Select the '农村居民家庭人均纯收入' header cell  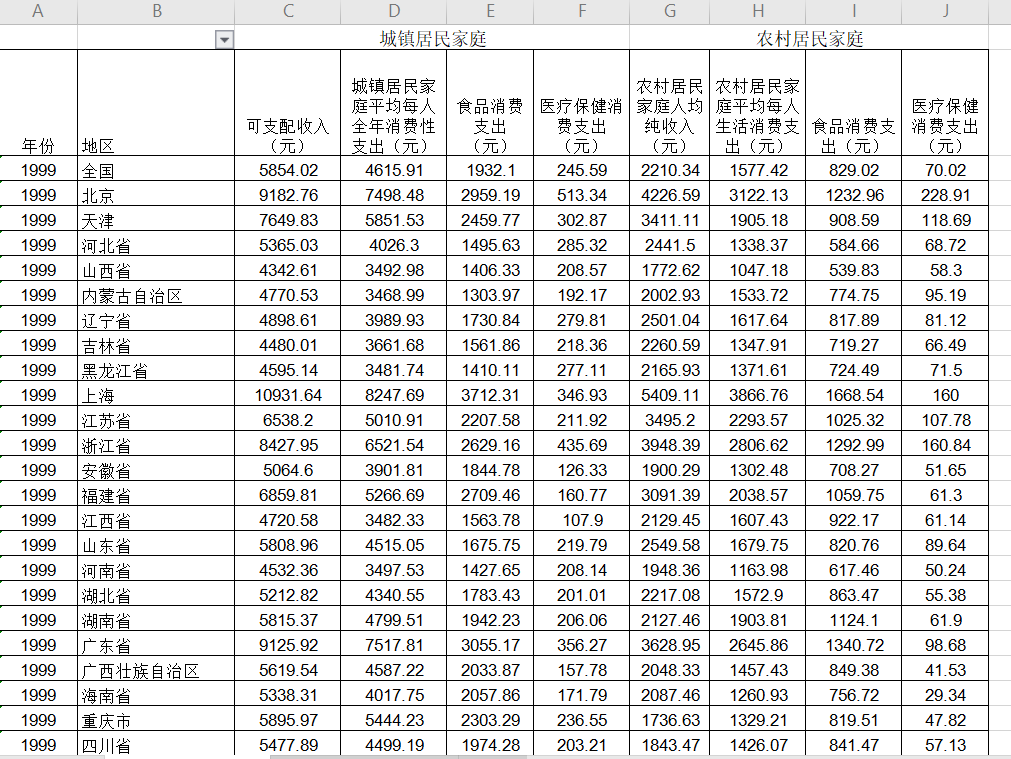(x=669, y=103)
